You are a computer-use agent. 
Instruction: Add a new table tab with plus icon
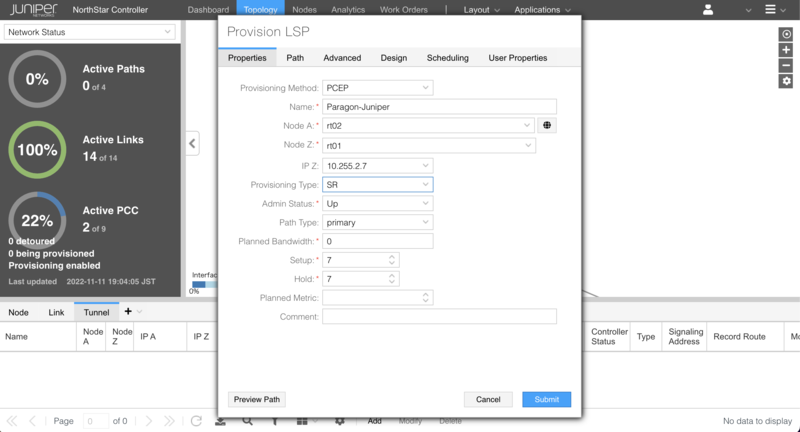click(x=128, y=311)
